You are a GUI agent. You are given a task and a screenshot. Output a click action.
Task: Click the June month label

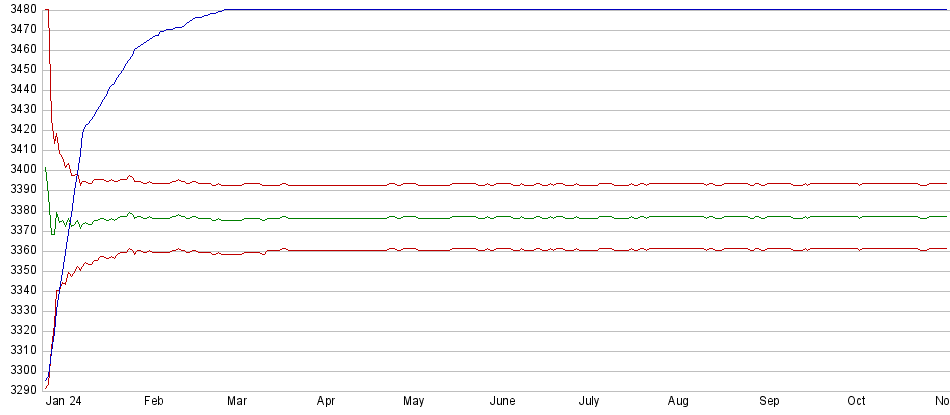click(x=503, y=400)
